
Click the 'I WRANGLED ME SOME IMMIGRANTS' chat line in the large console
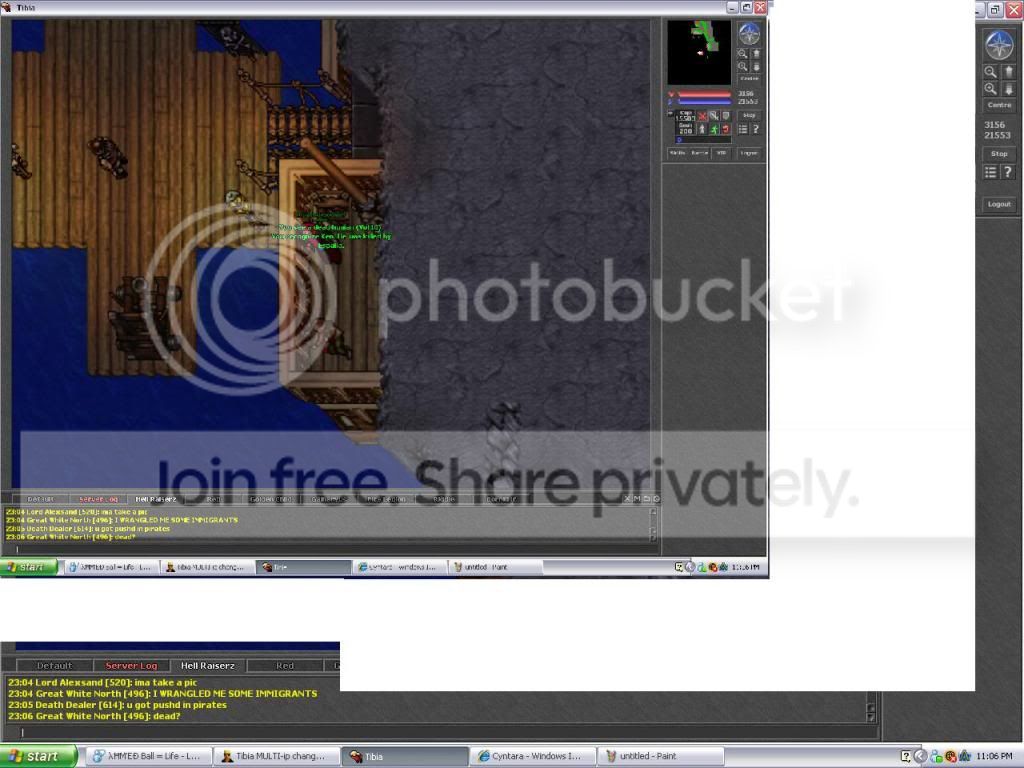pos(163,694)
